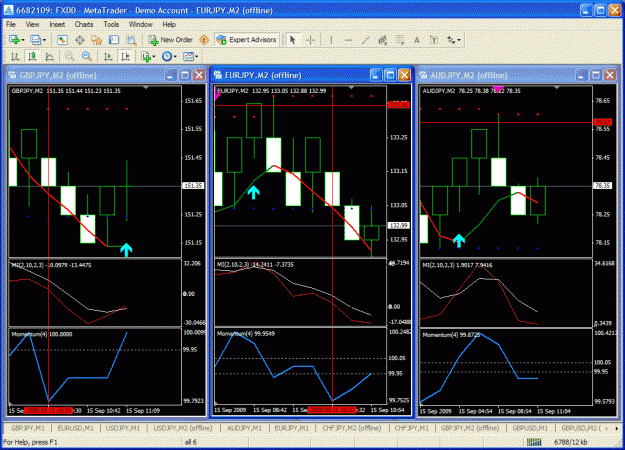
Task: Switch to the GBPUSD,M1 chart tab
Action: (x=530, y=428)
